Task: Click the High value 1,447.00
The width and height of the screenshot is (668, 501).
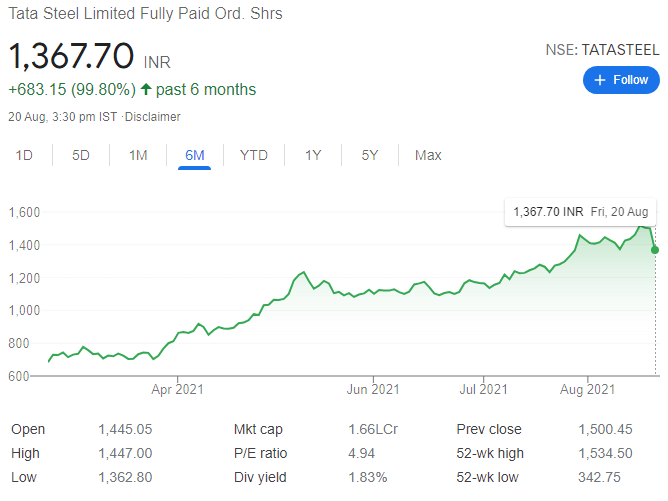Action: (125, 453)
